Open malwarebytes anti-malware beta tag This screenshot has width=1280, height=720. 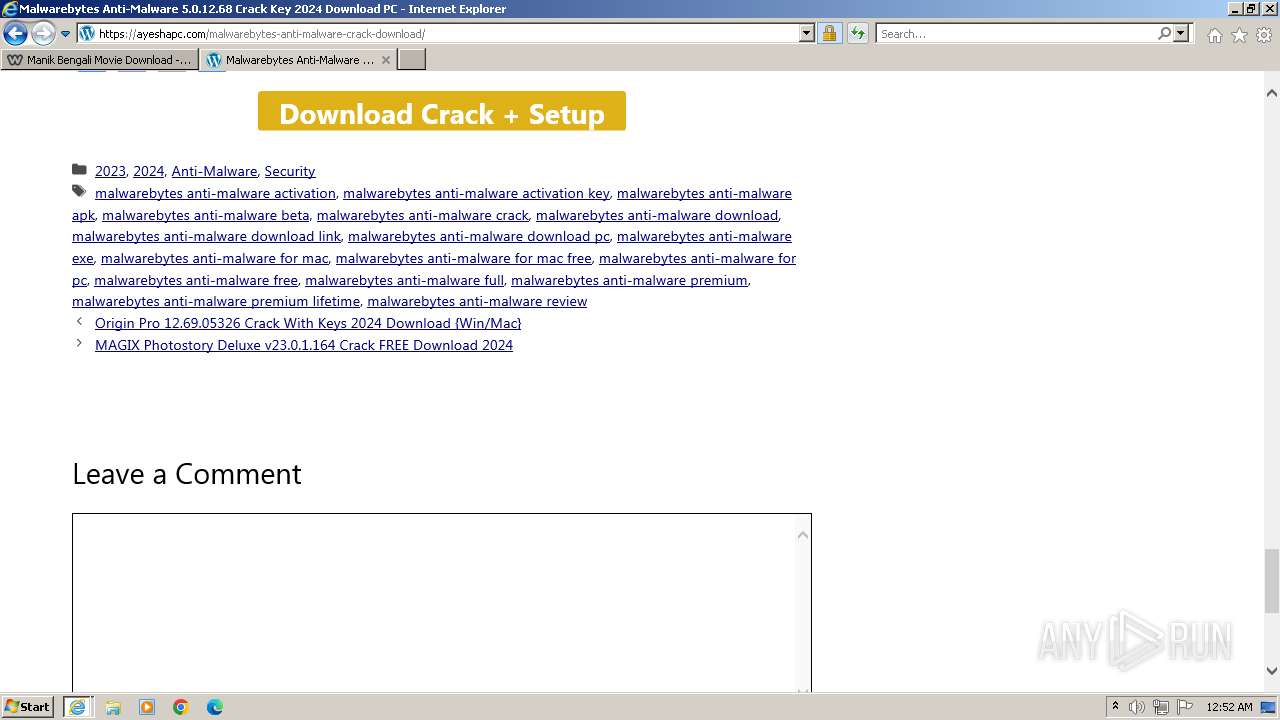(205, 215)
